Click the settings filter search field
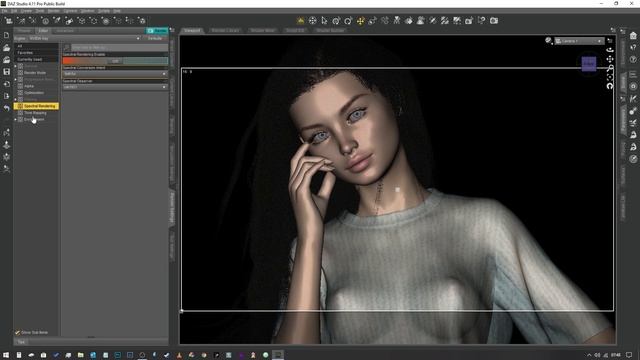Image resolution: width=640 pixels, height=360 pixels. (119, 48)
